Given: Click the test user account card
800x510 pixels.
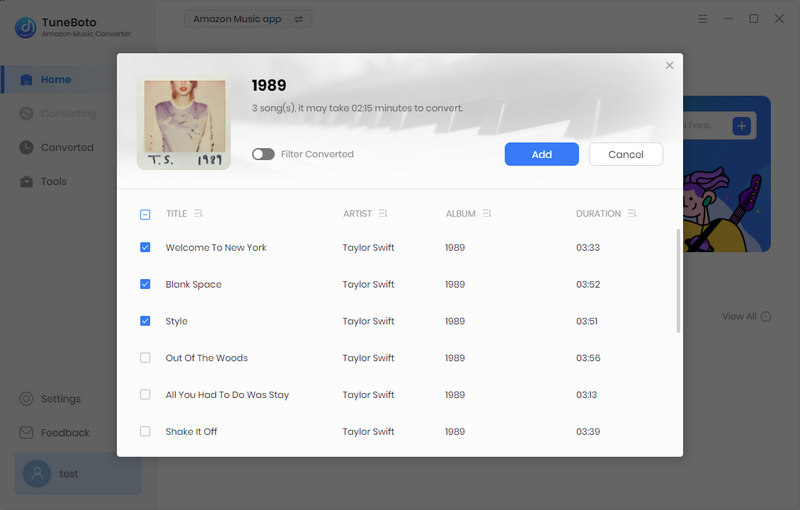Looking at the screenshot, I should pos(78,474).
